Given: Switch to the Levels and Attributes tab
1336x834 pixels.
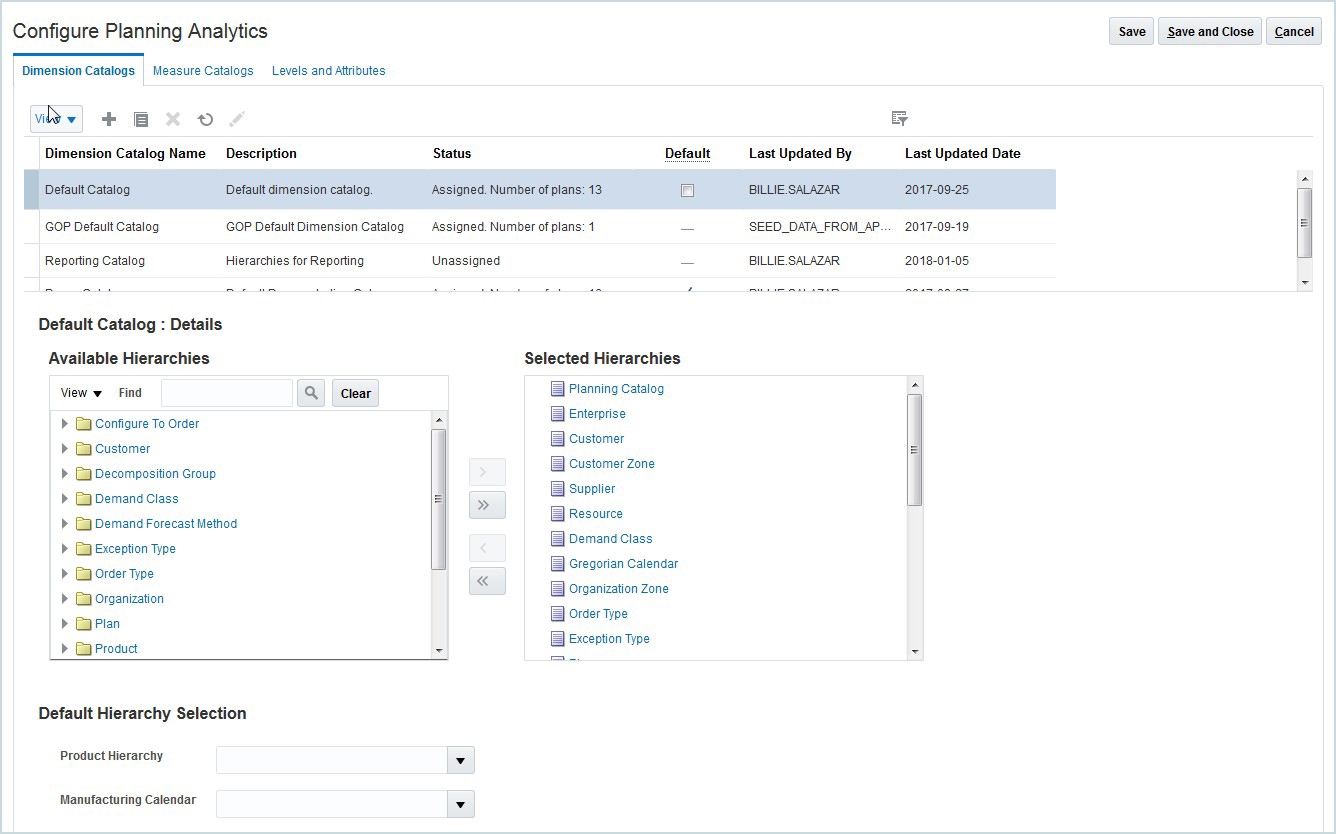Looking at the screenshot, I should (328, 70).
